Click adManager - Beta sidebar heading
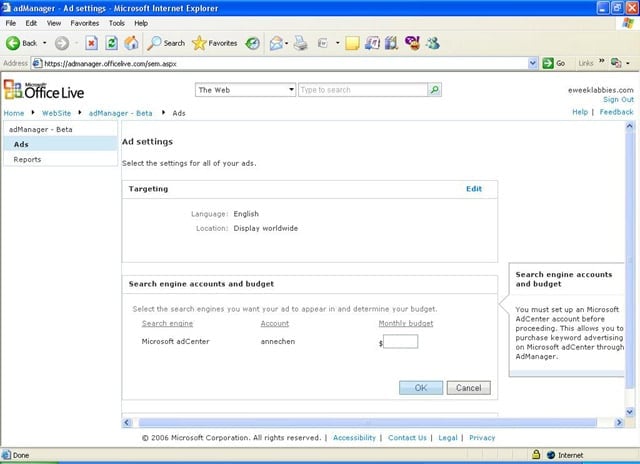This screenshot has width=640, height=464. pos(40,129)
